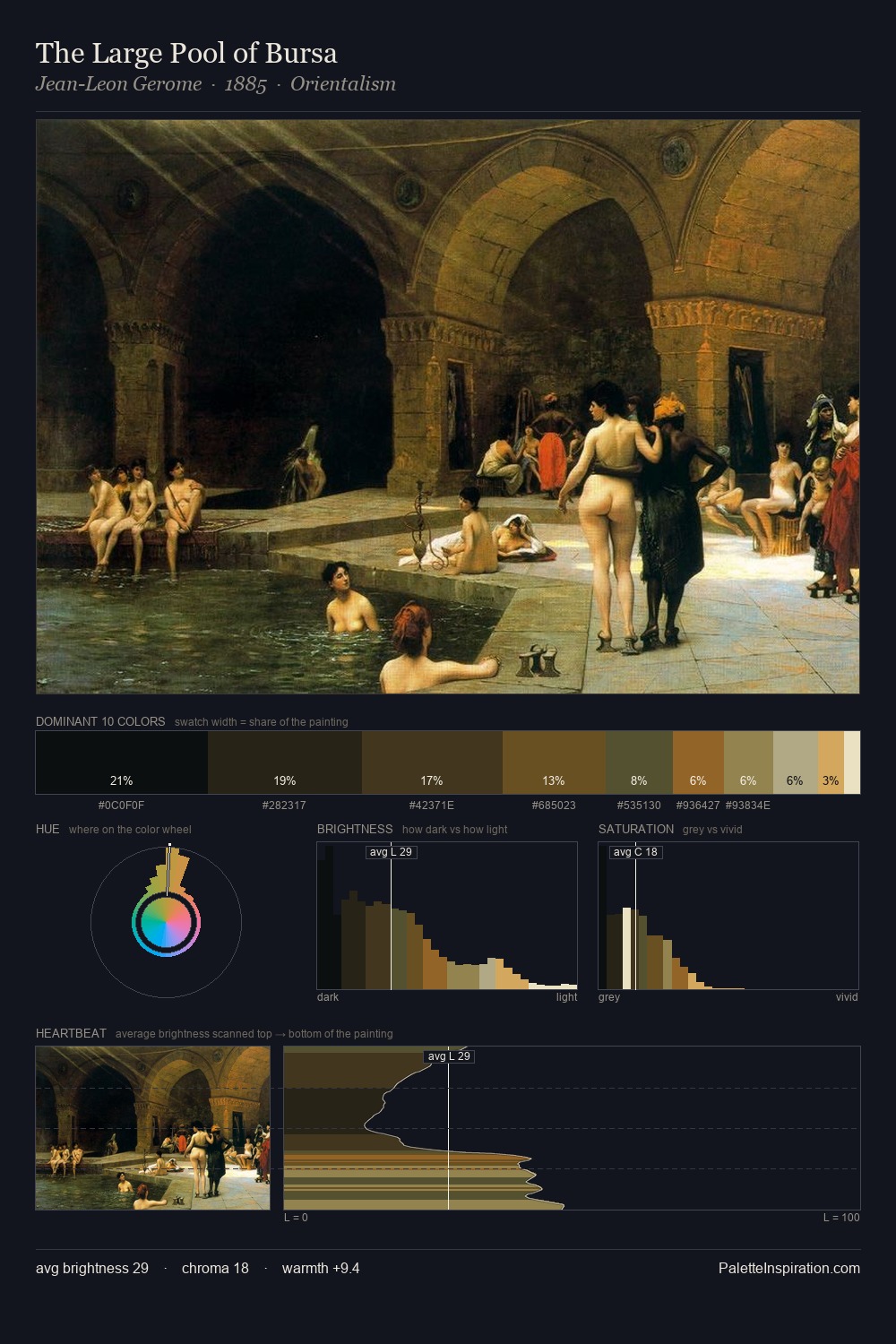
Task: Click the warmth +9.4 footer text
Action: pos(321,1268)
